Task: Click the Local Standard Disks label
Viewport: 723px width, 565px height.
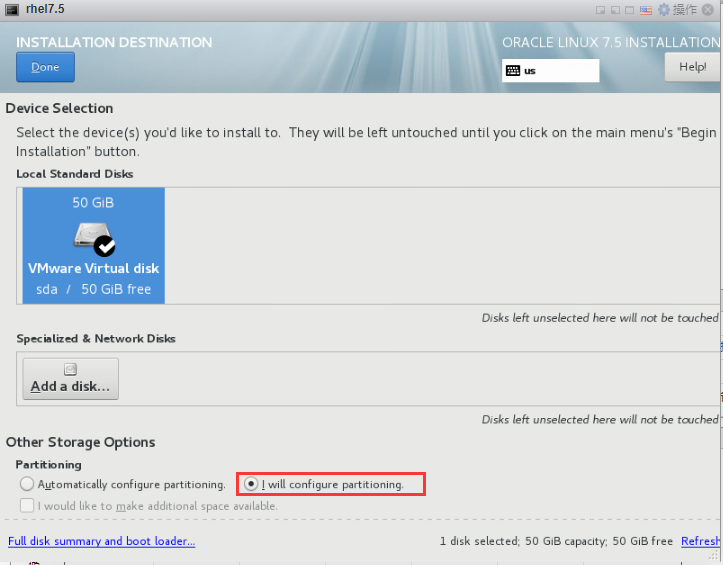Action: (75, 174)
